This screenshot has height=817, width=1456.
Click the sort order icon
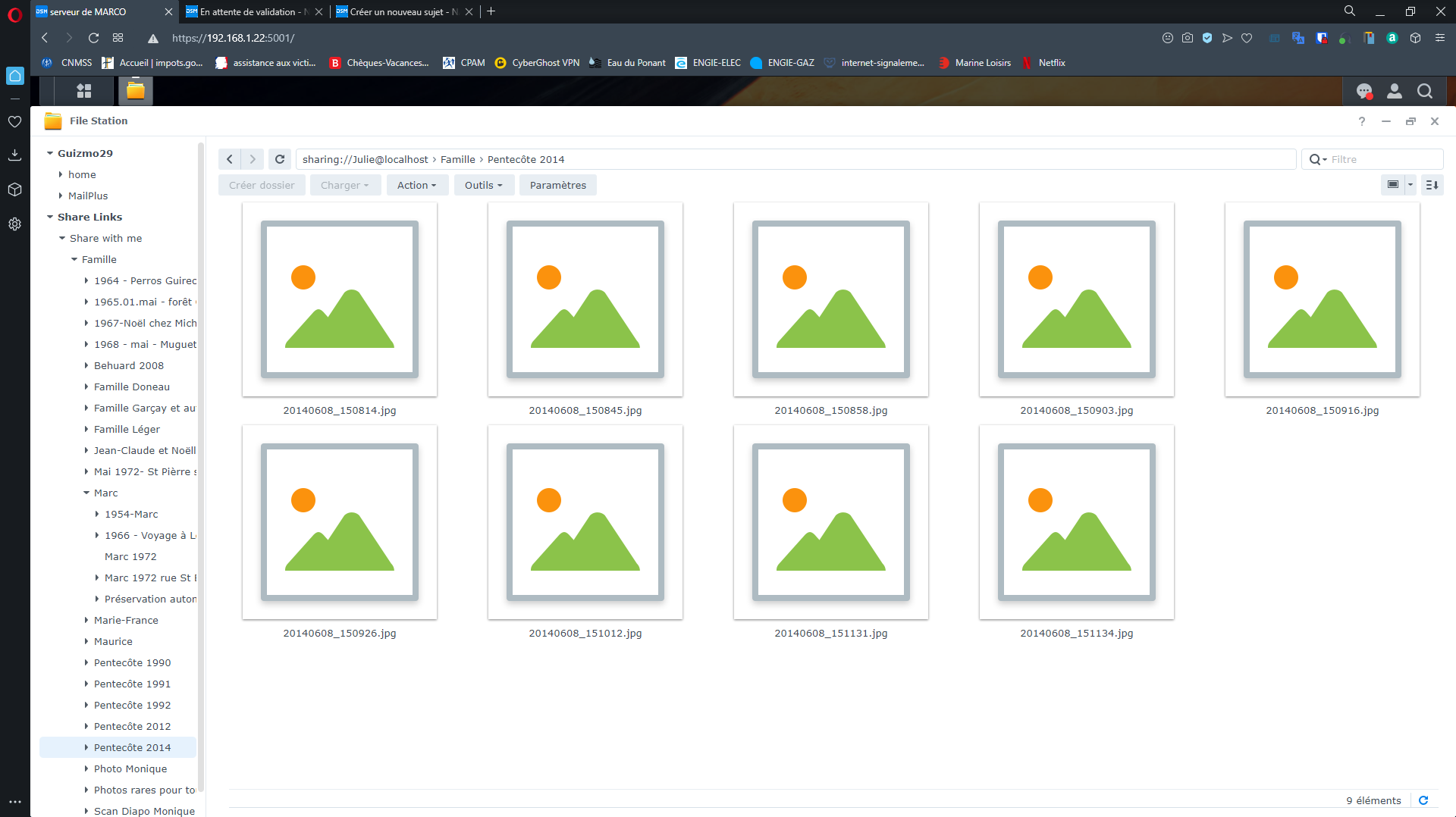point(1432,185)
